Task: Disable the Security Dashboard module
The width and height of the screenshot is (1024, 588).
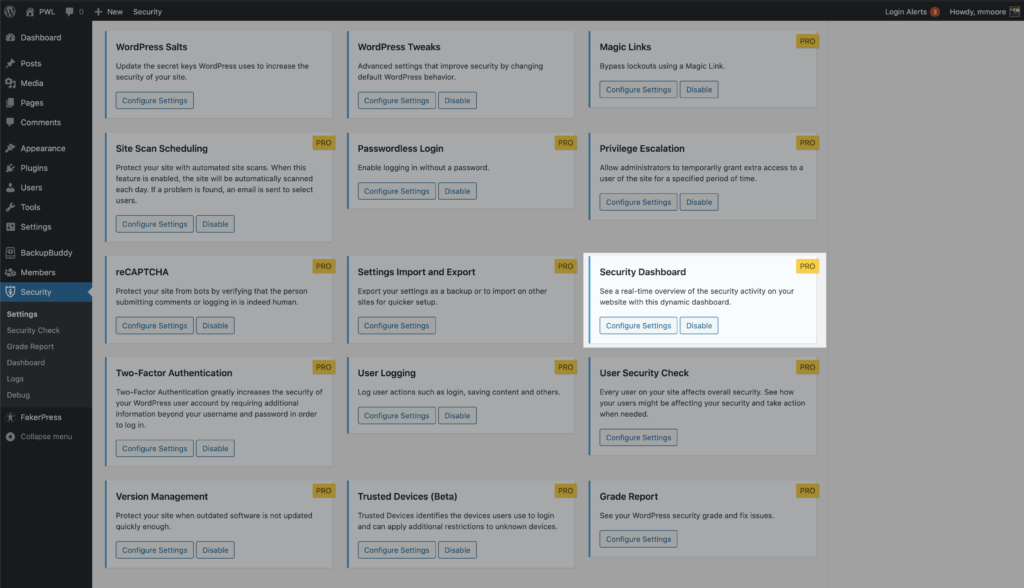Action: pos(699,325)
